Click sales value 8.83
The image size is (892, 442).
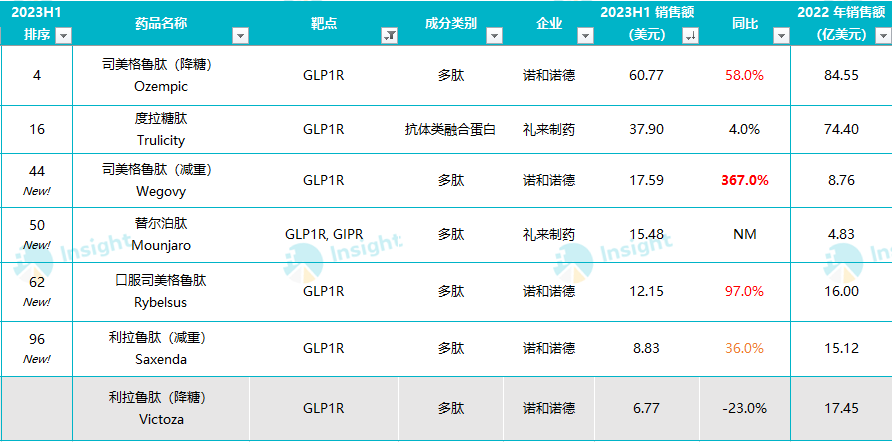coord(647,348)
